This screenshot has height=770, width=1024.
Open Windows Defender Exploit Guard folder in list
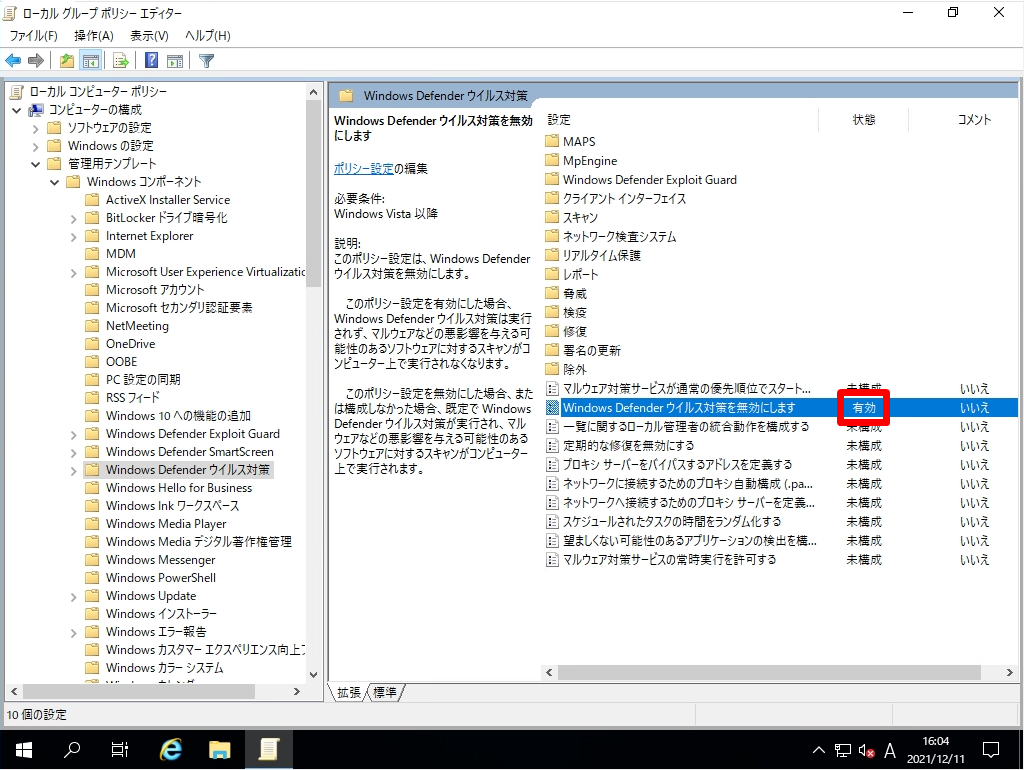coord(641,180)
